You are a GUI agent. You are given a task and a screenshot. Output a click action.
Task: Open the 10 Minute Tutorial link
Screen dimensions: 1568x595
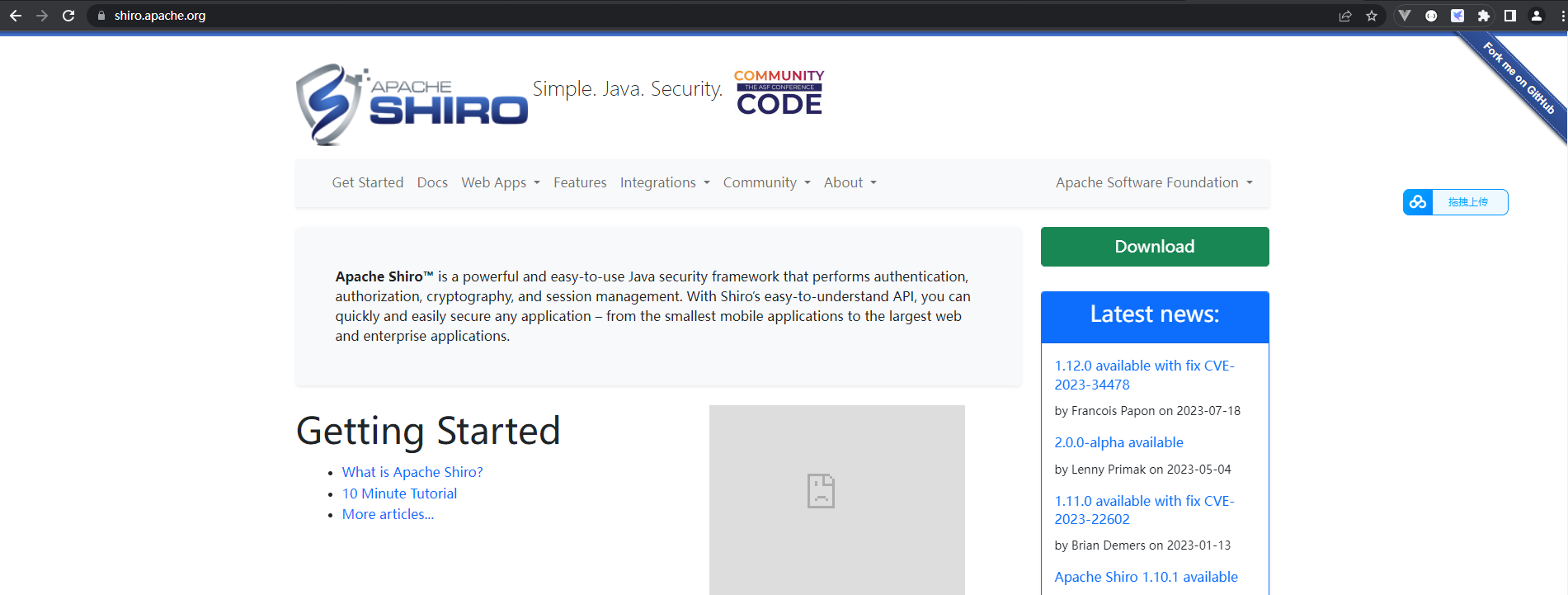[399, 493]
